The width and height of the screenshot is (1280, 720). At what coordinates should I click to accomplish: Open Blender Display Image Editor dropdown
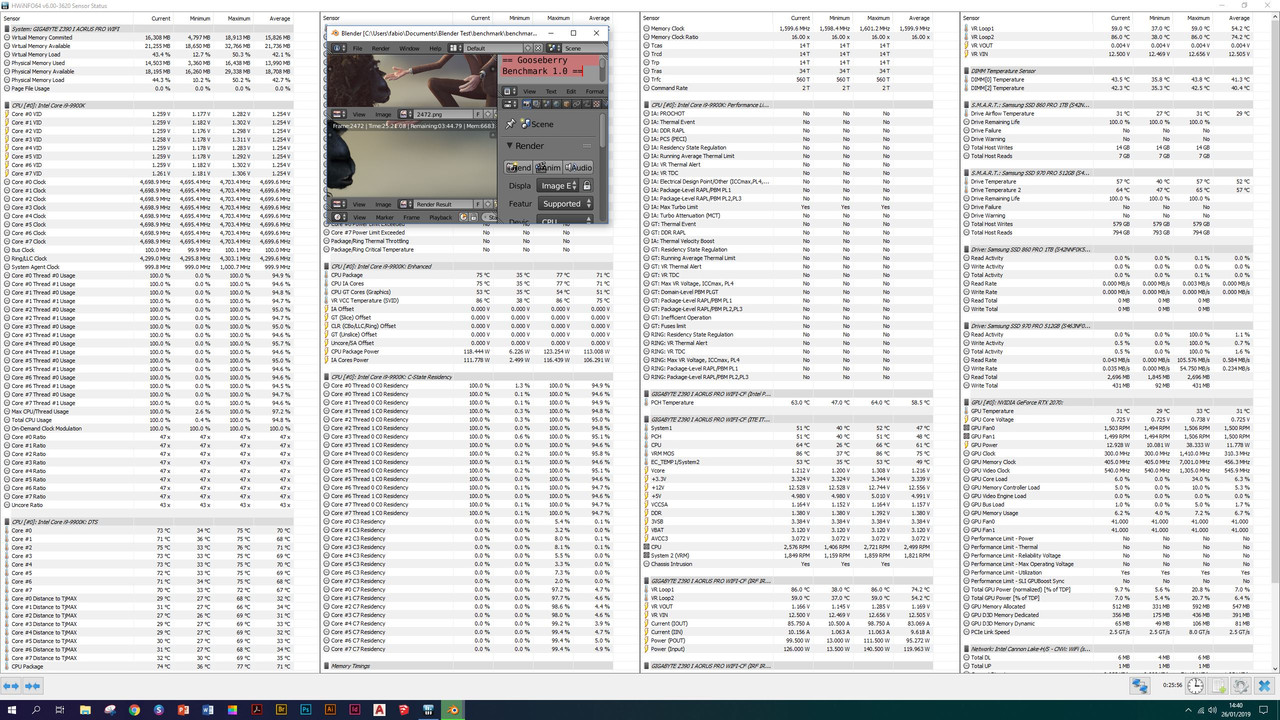click(x=558, y=186)
